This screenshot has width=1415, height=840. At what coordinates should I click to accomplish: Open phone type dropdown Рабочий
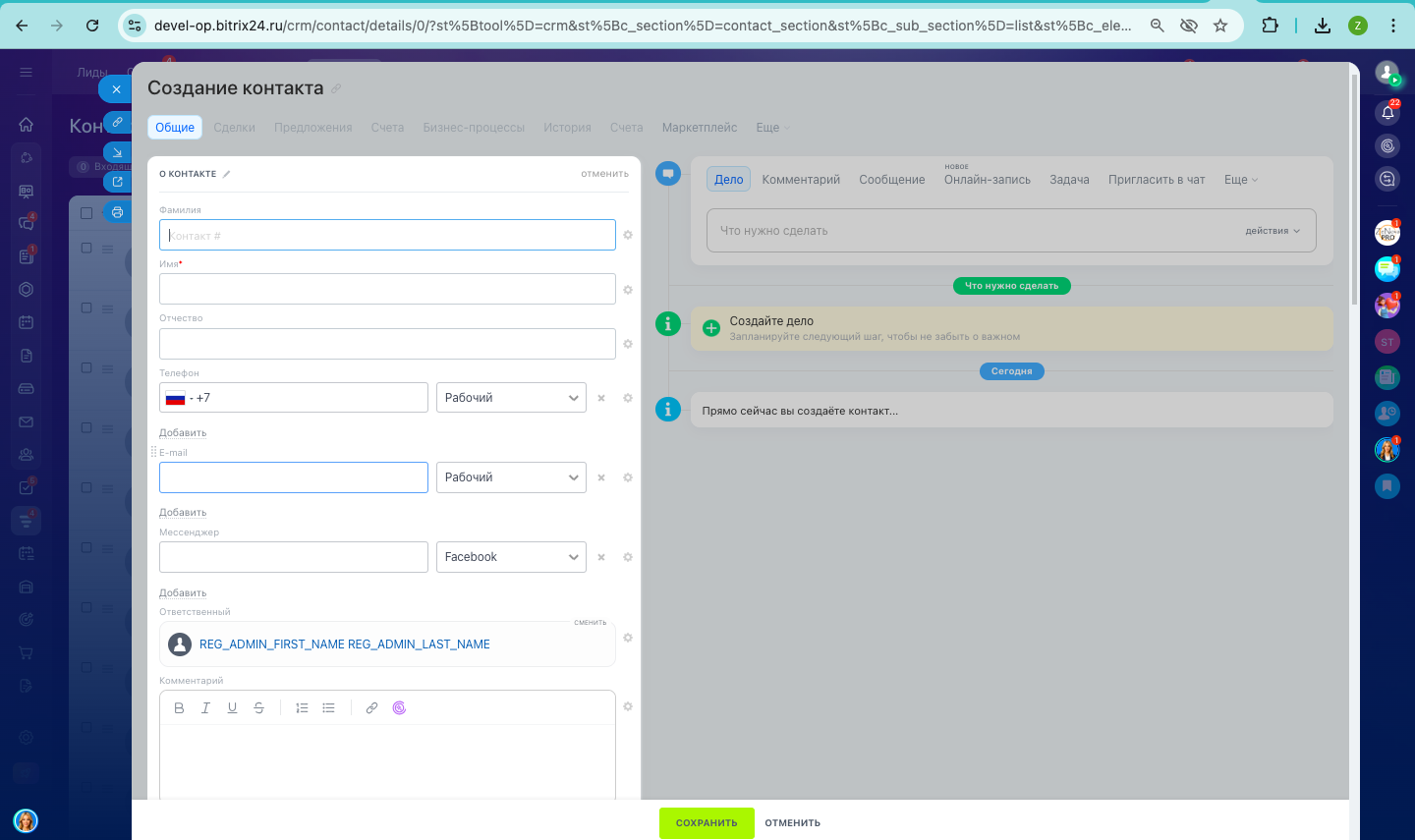click(x=511, y=398)
